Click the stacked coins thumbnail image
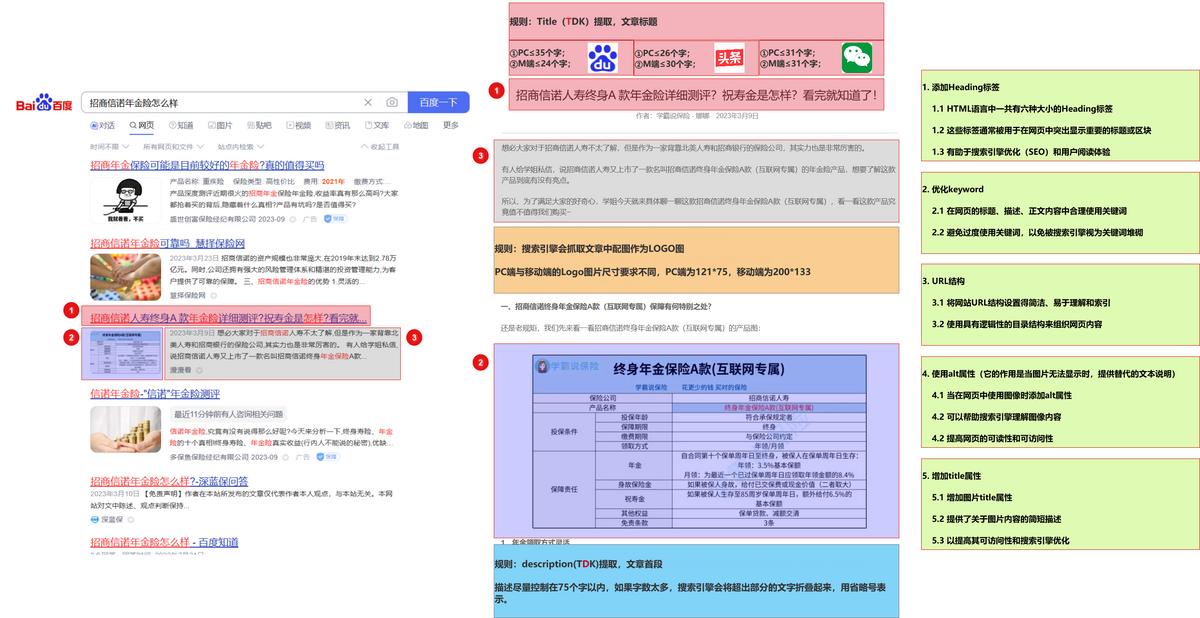The width and height of the screenshot is (1200, 618). [x=125, y=429]
